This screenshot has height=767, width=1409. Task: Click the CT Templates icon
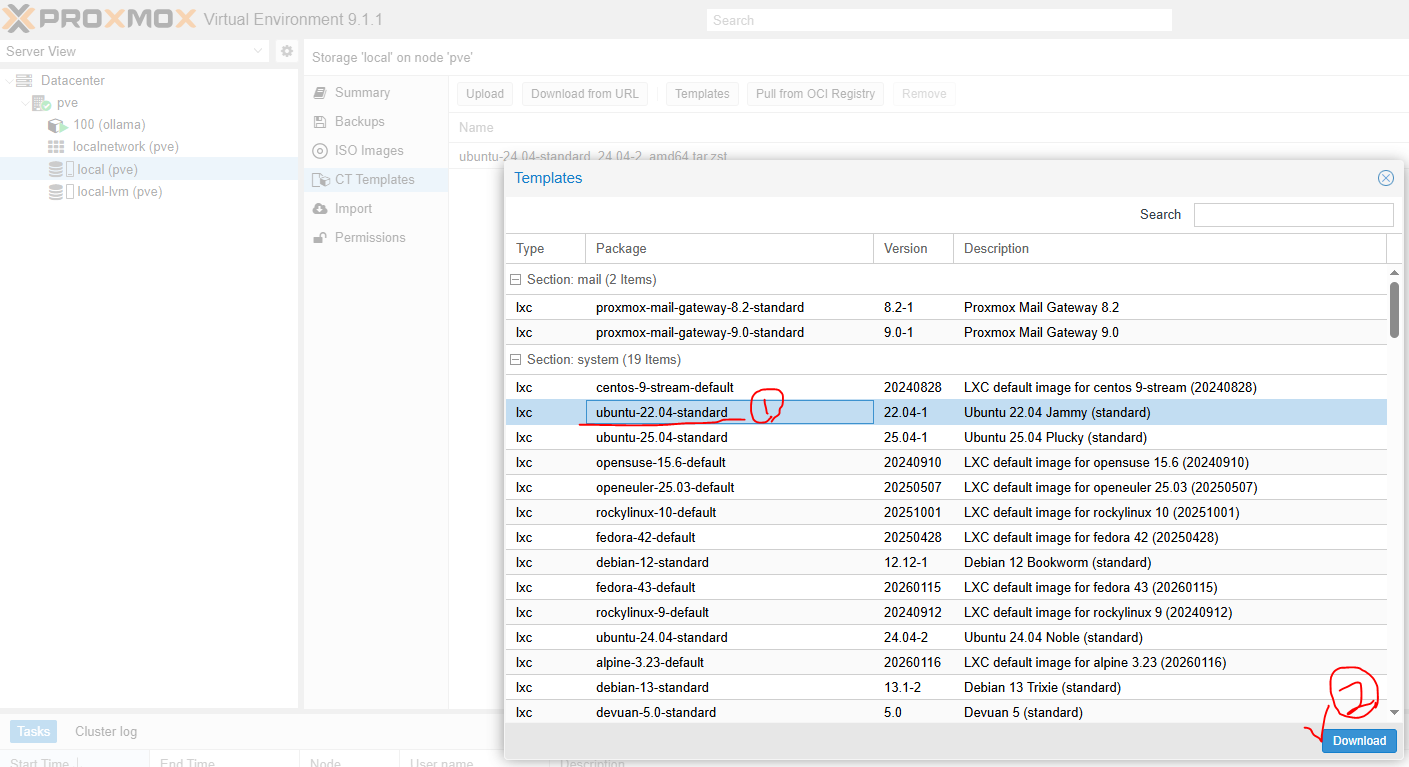pyautogui.click(x=320, y=179)
